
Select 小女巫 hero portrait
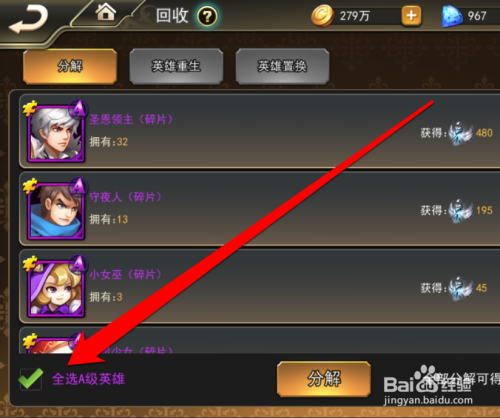[x=56, y=288]
